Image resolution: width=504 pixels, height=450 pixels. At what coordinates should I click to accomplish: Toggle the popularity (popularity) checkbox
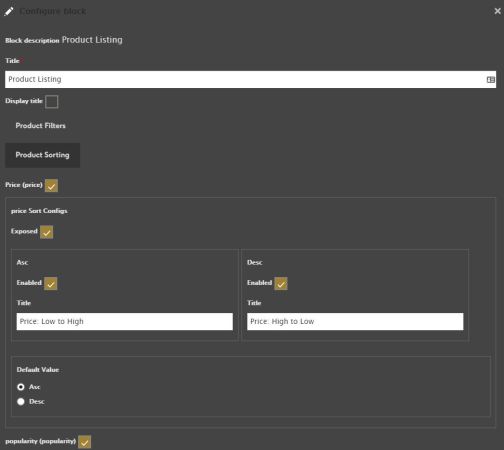[x=84, y=442]
